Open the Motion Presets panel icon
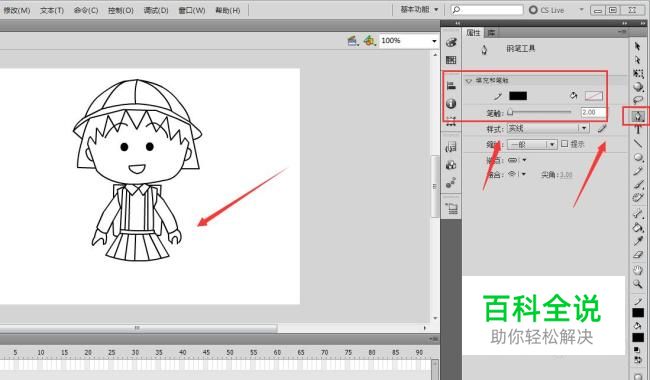The width and height of the screenshot is (650, 380). point(451,183)
